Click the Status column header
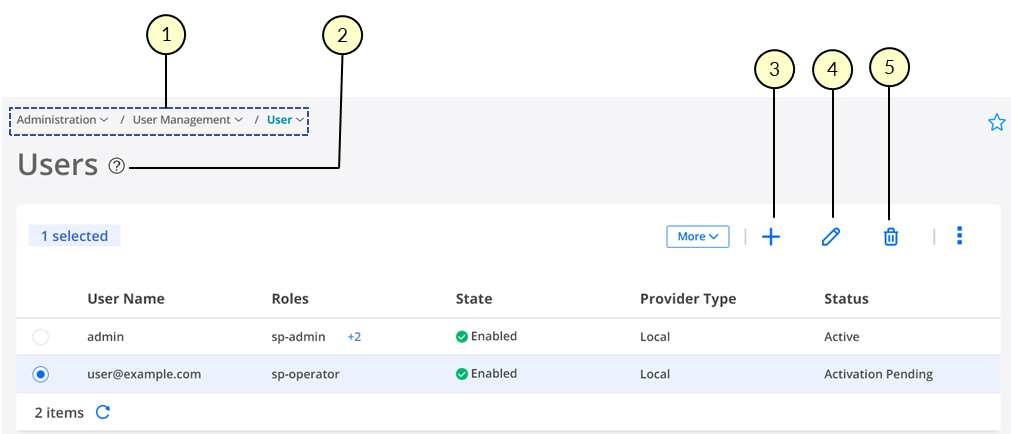Image resolution: width=1011 pixels, height=434 pixels. (846, 299)
